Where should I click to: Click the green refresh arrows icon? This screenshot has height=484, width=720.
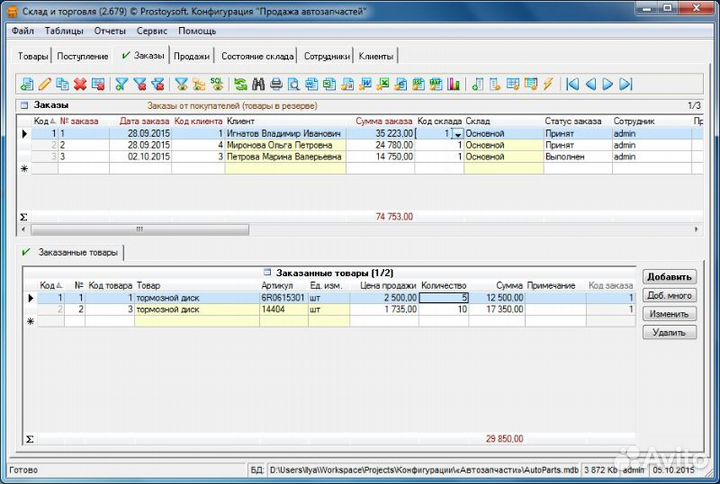click(240, 84)
